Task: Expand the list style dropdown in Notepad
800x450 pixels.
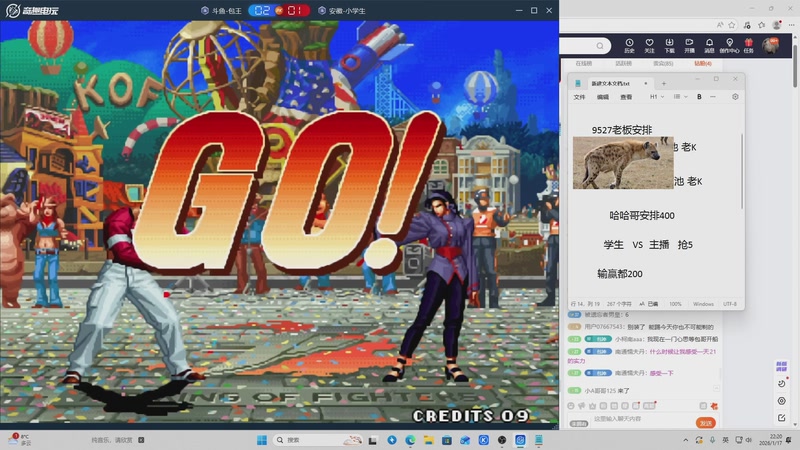Action: click(681, 96)
